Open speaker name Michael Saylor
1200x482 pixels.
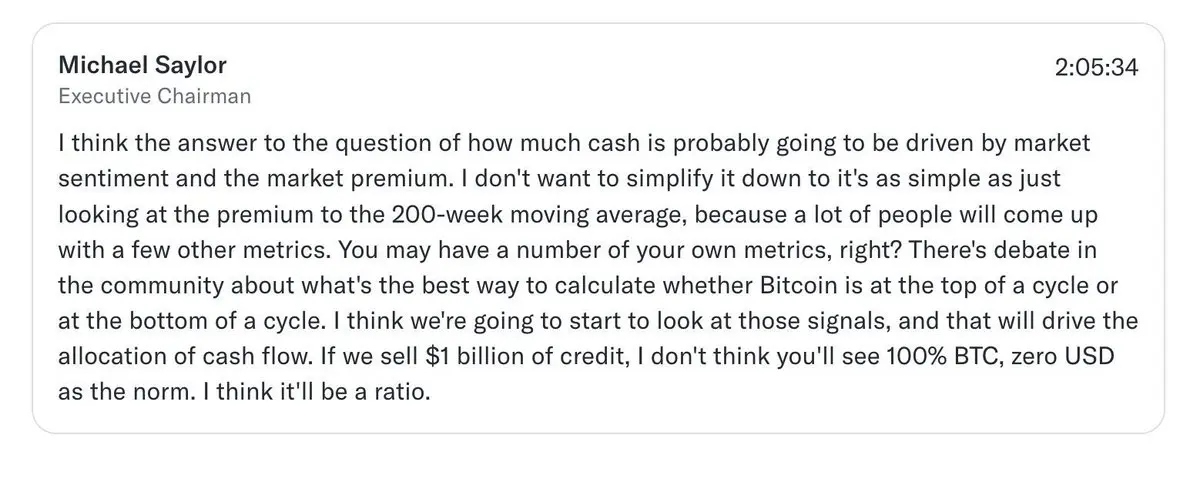point(142,66)
